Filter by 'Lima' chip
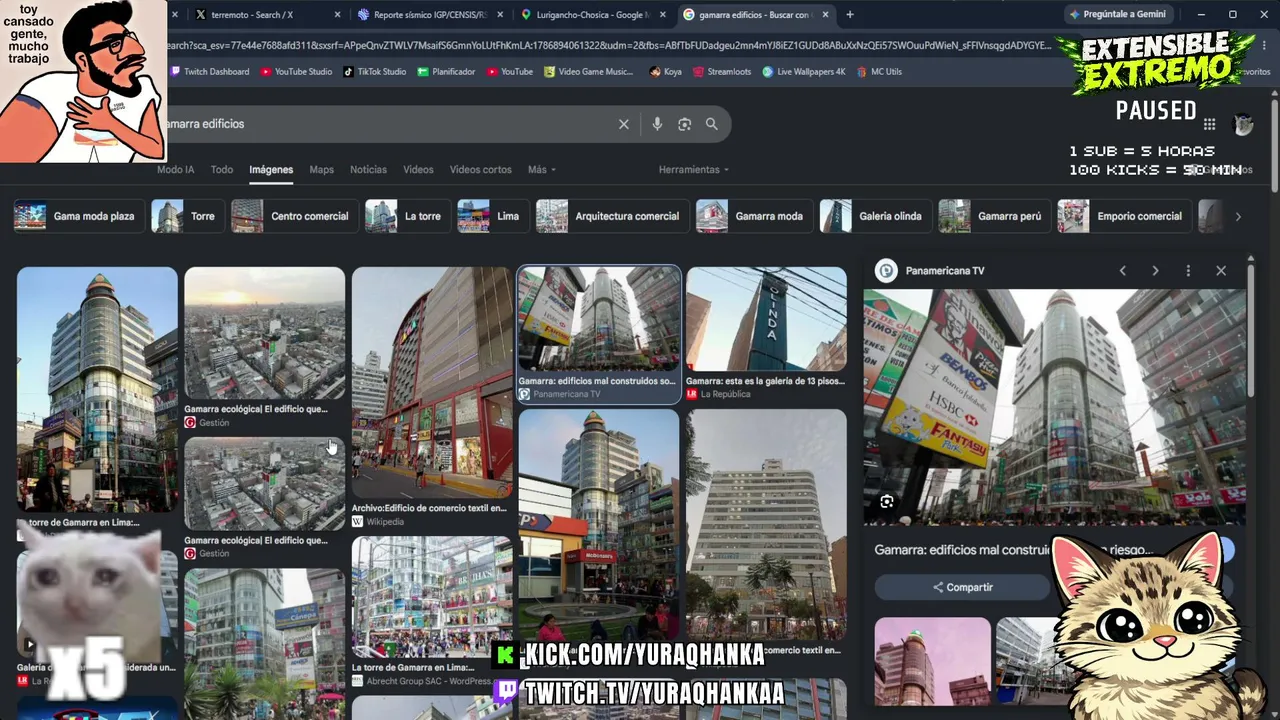This screenshot has height=720, width=1280. click(492, 216)
